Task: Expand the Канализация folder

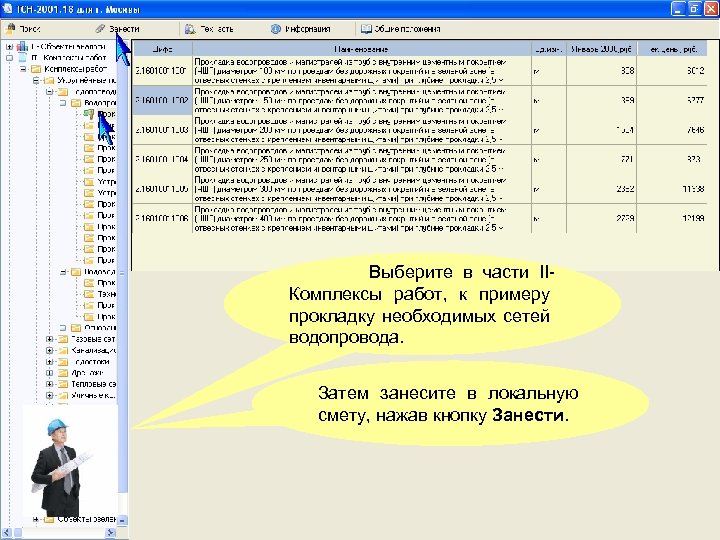Action: [50, 350]
